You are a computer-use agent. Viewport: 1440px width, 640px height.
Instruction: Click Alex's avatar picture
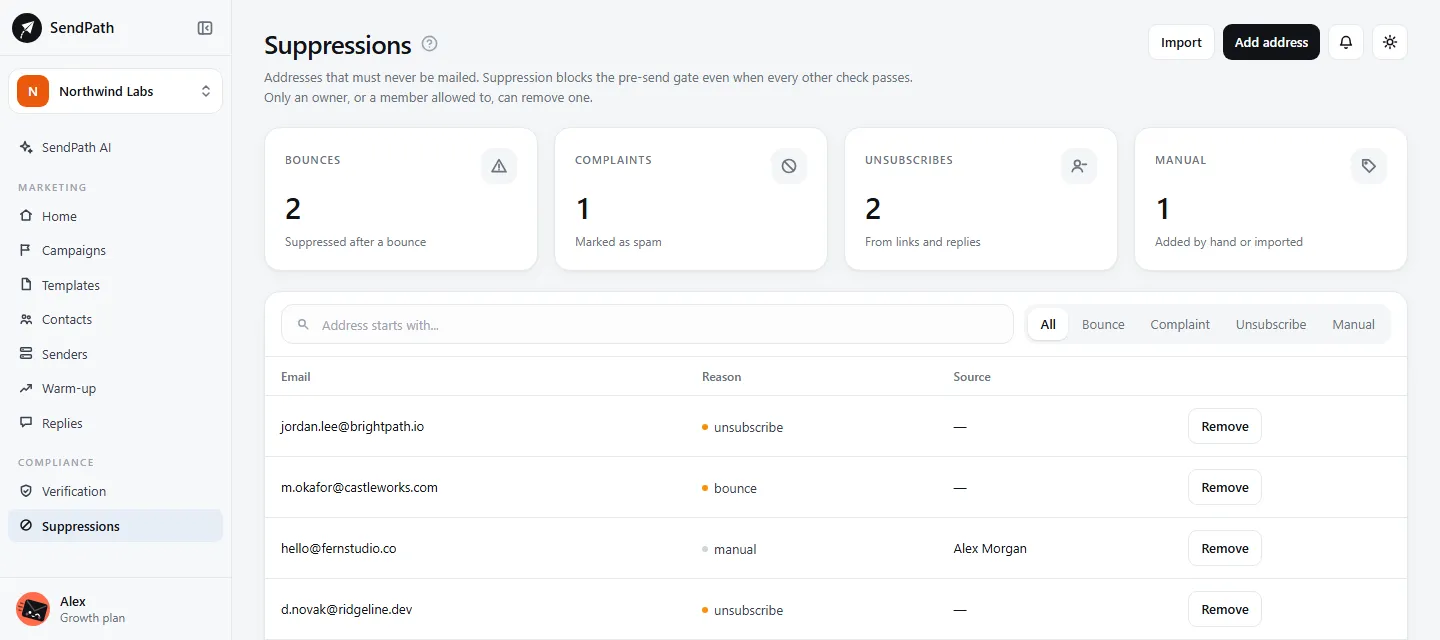click(x=33, y=609)
